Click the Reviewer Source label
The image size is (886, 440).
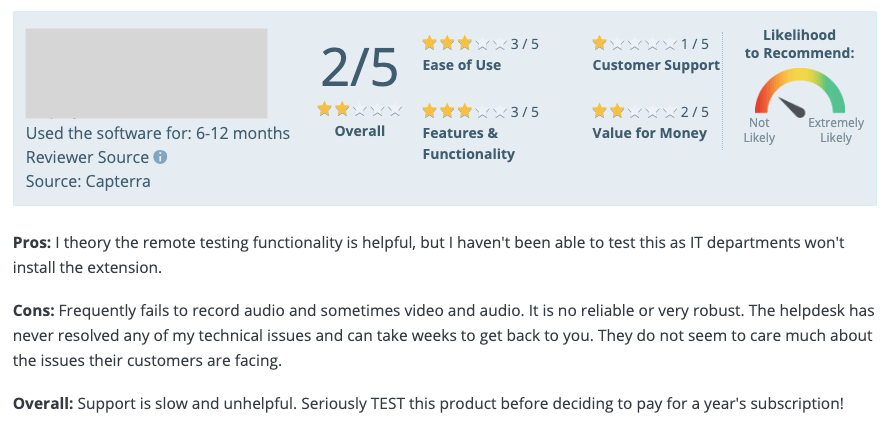[x=88, y=157]
